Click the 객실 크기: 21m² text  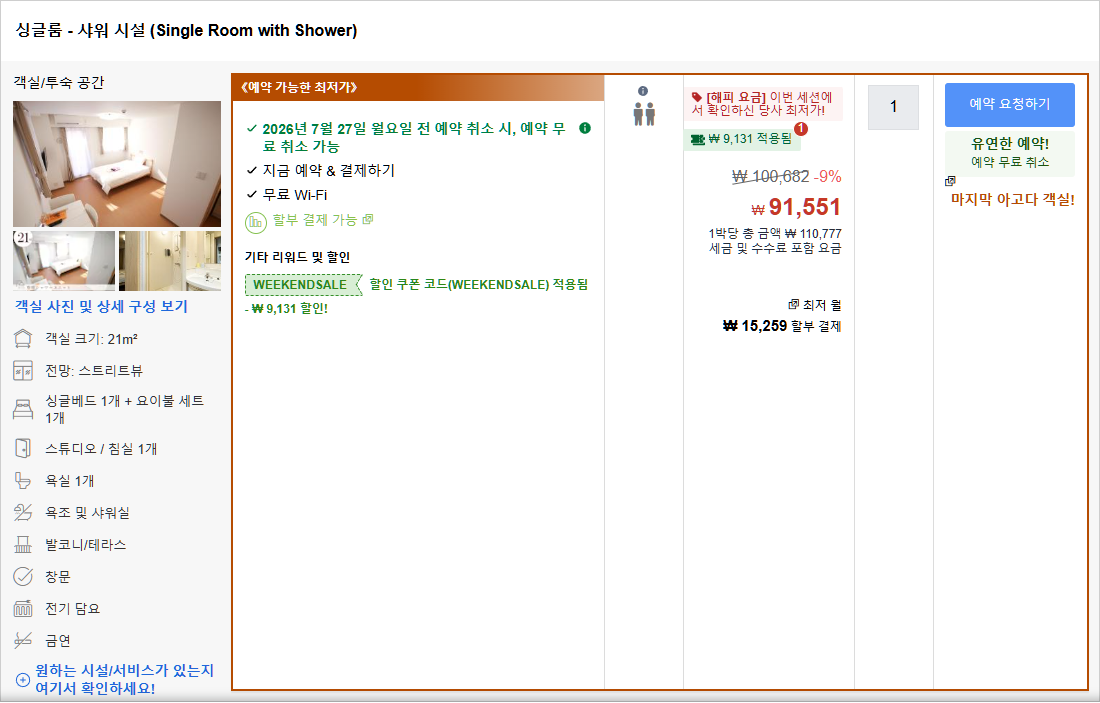tap(91, 340)
